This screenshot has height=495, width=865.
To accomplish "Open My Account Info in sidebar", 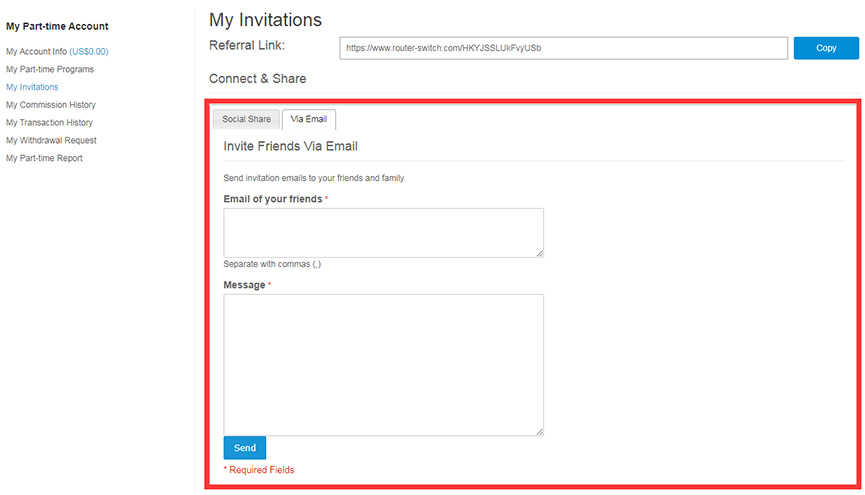I will point(36,51).
